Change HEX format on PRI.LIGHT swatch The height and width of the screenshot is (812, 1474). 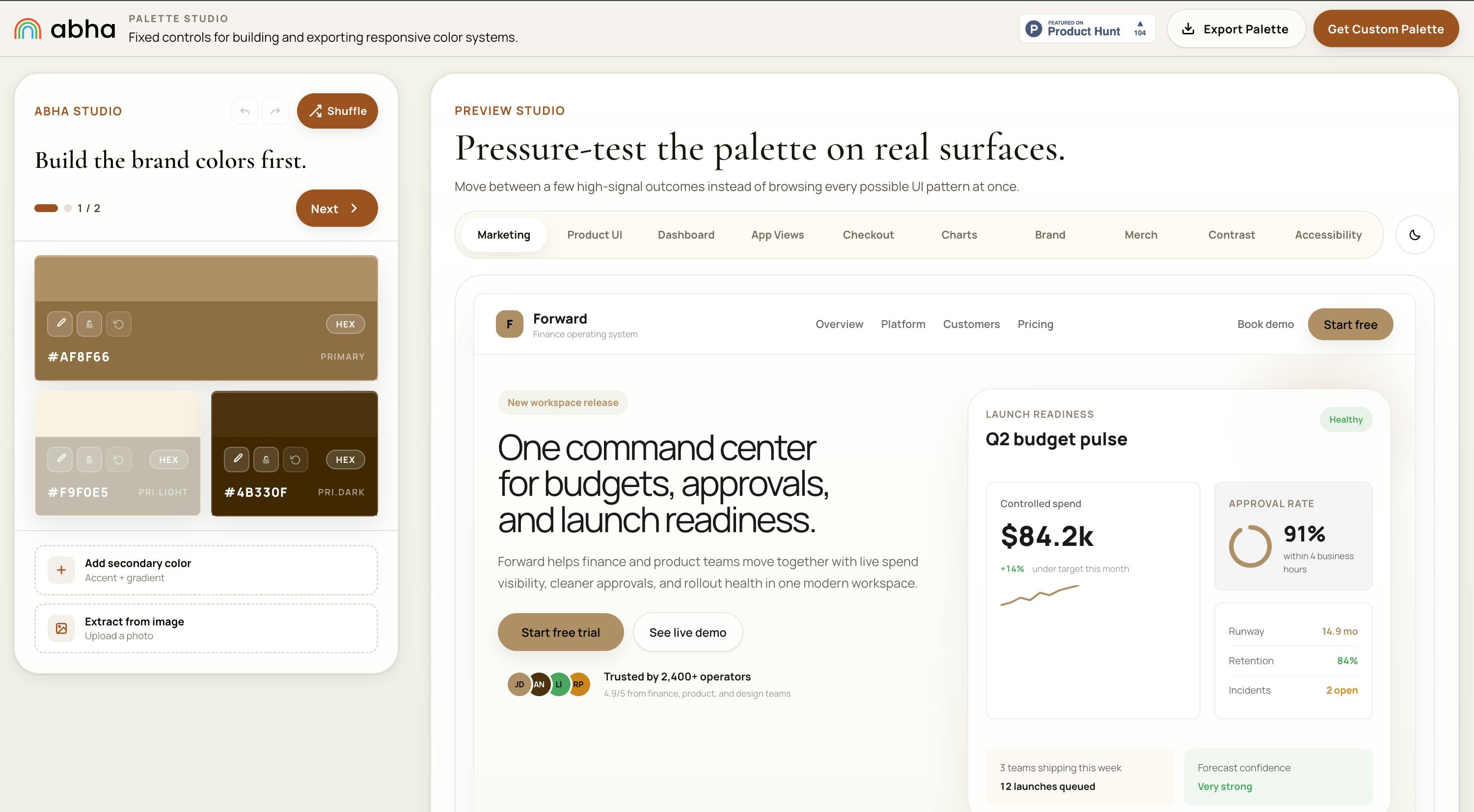pos(168,460)
